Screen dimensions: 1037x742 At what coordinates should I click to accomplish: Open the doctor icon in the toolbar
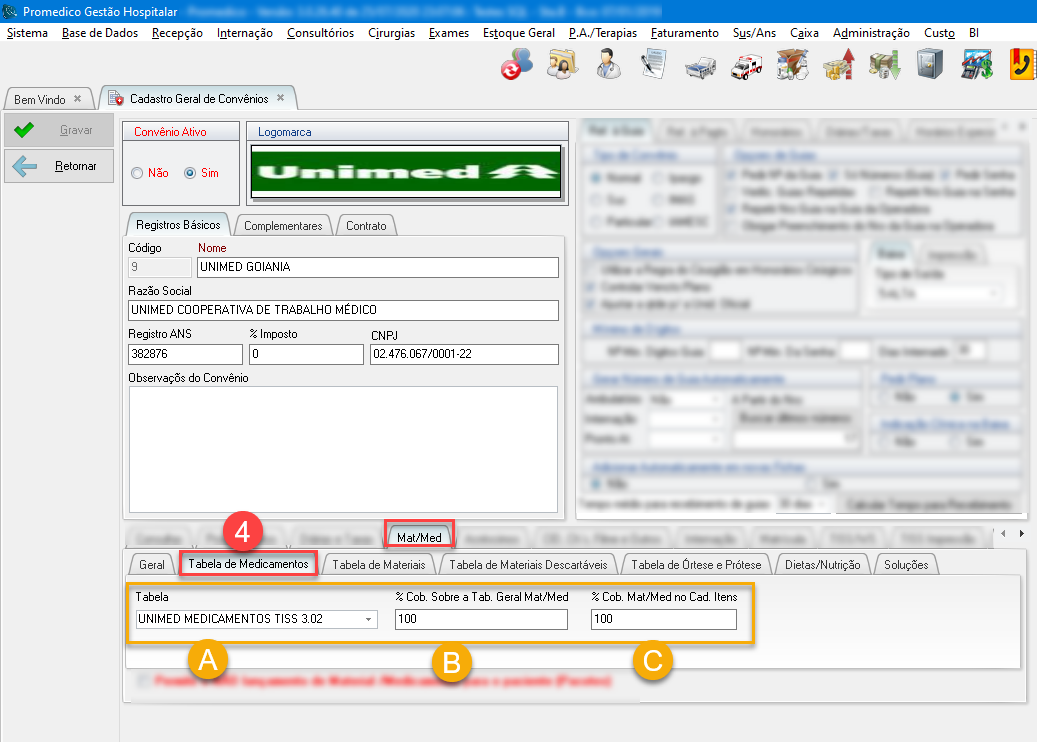(x=607, y=65)
